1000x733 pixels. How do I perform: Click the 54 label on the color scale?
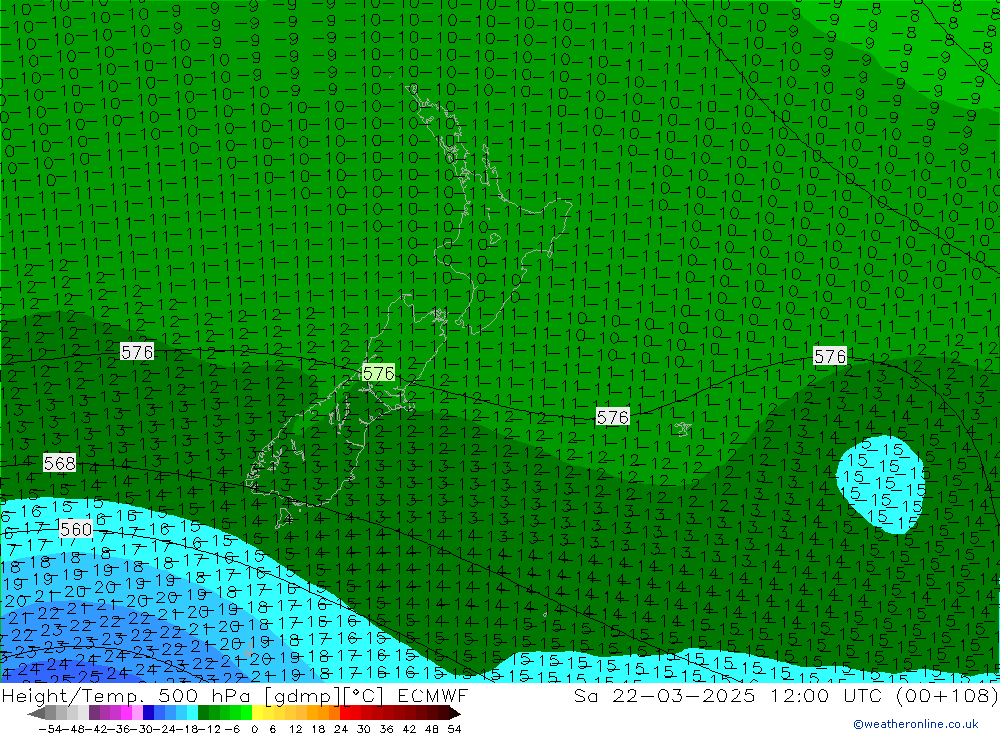(454, 729)
